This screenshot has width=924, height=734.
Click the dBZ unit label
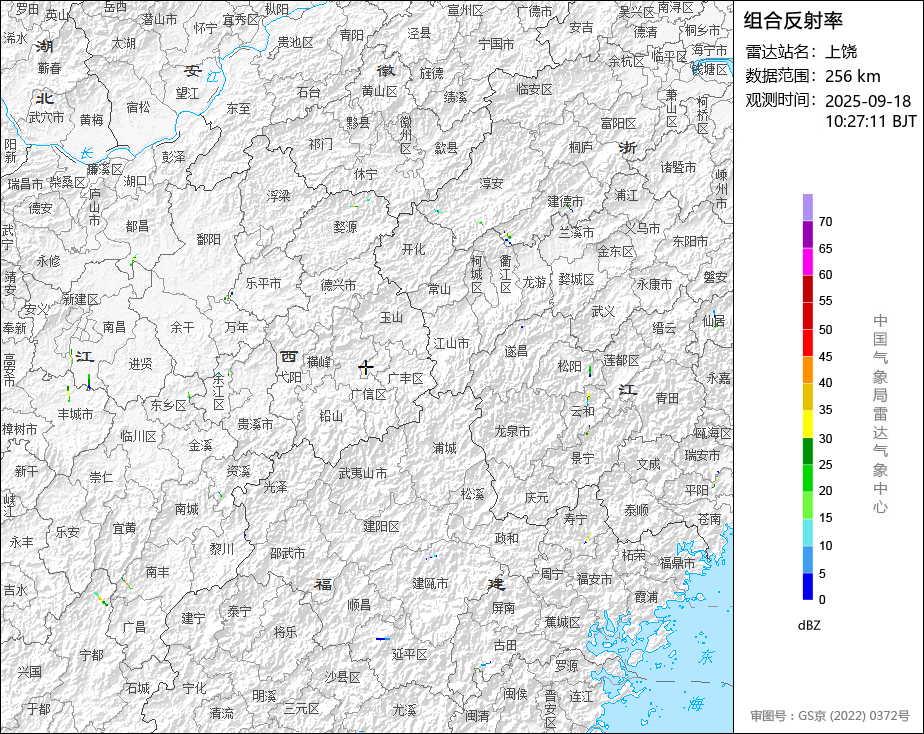[809, 626]
